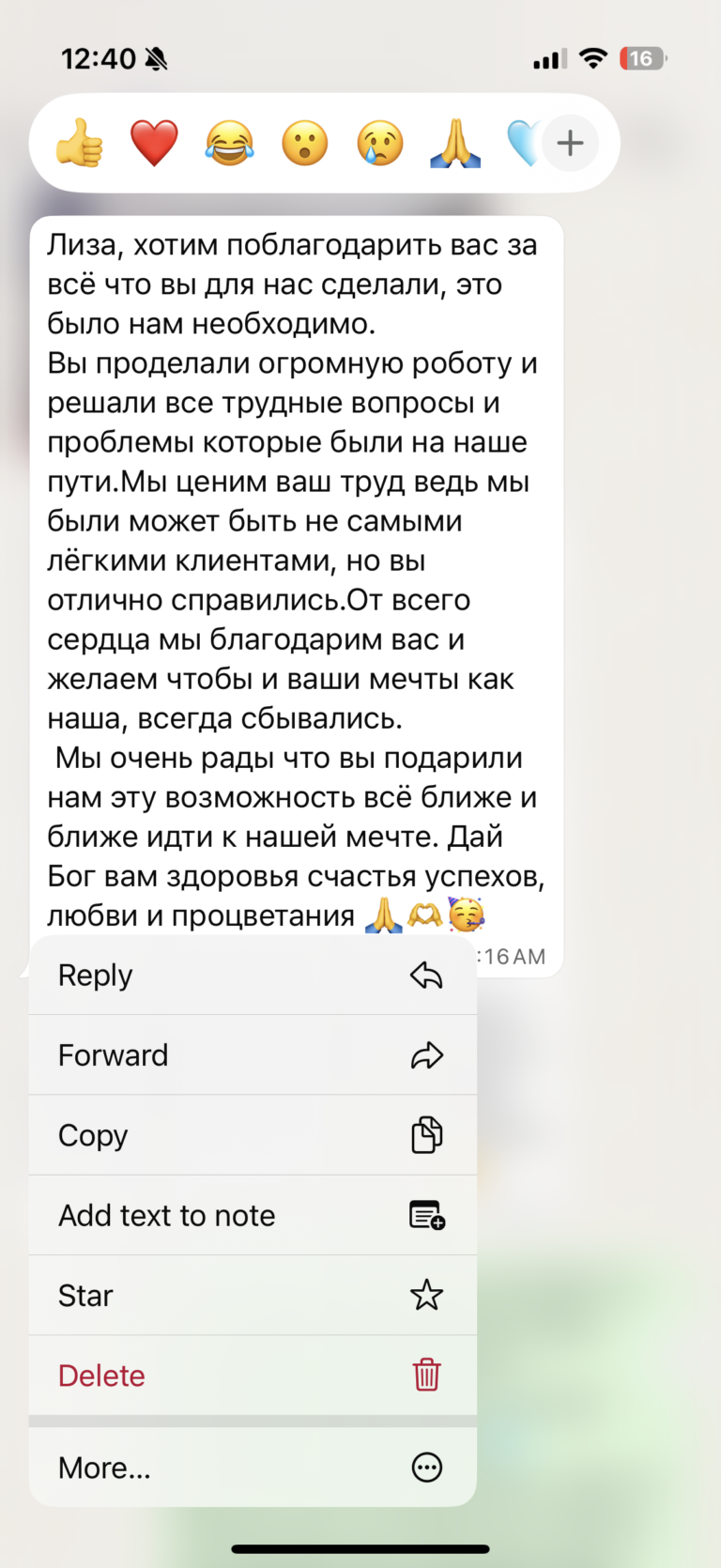Delete the message
This screenshot has width=721, height=1568.
101,1375
